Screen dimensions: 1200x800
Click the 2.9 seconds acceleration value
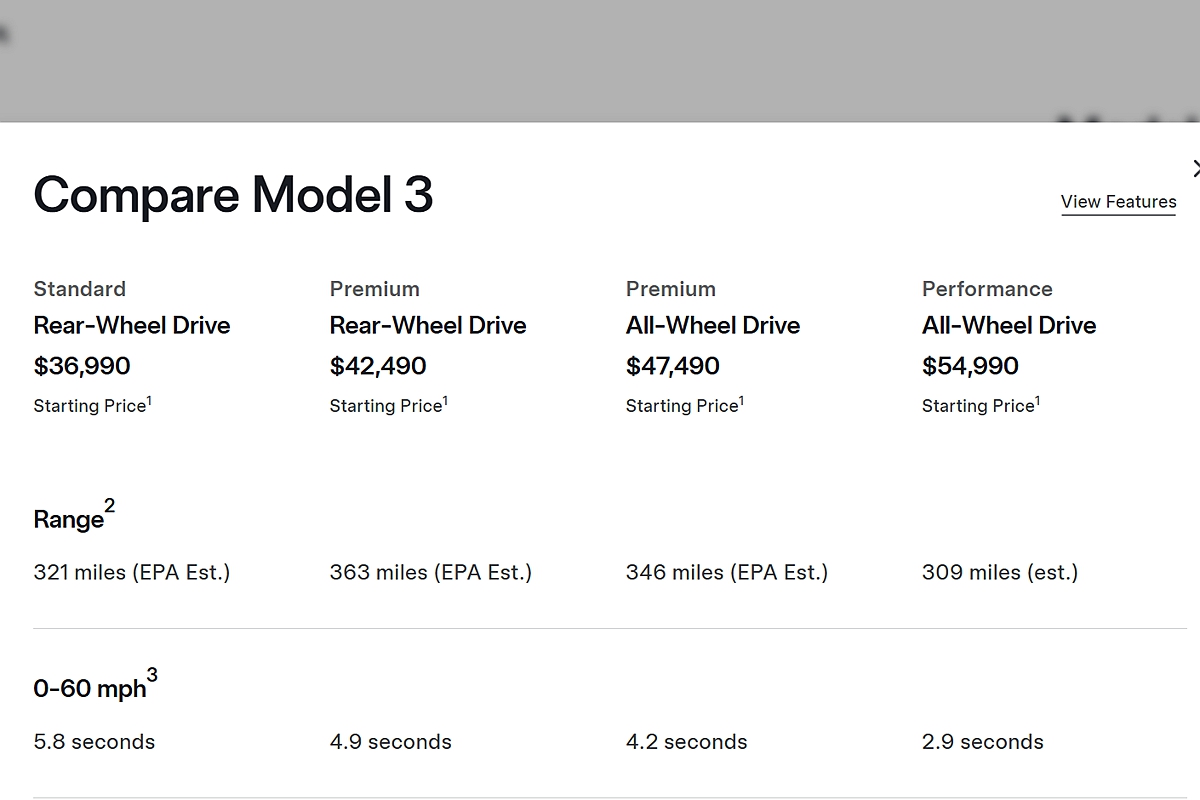point(983,742)
